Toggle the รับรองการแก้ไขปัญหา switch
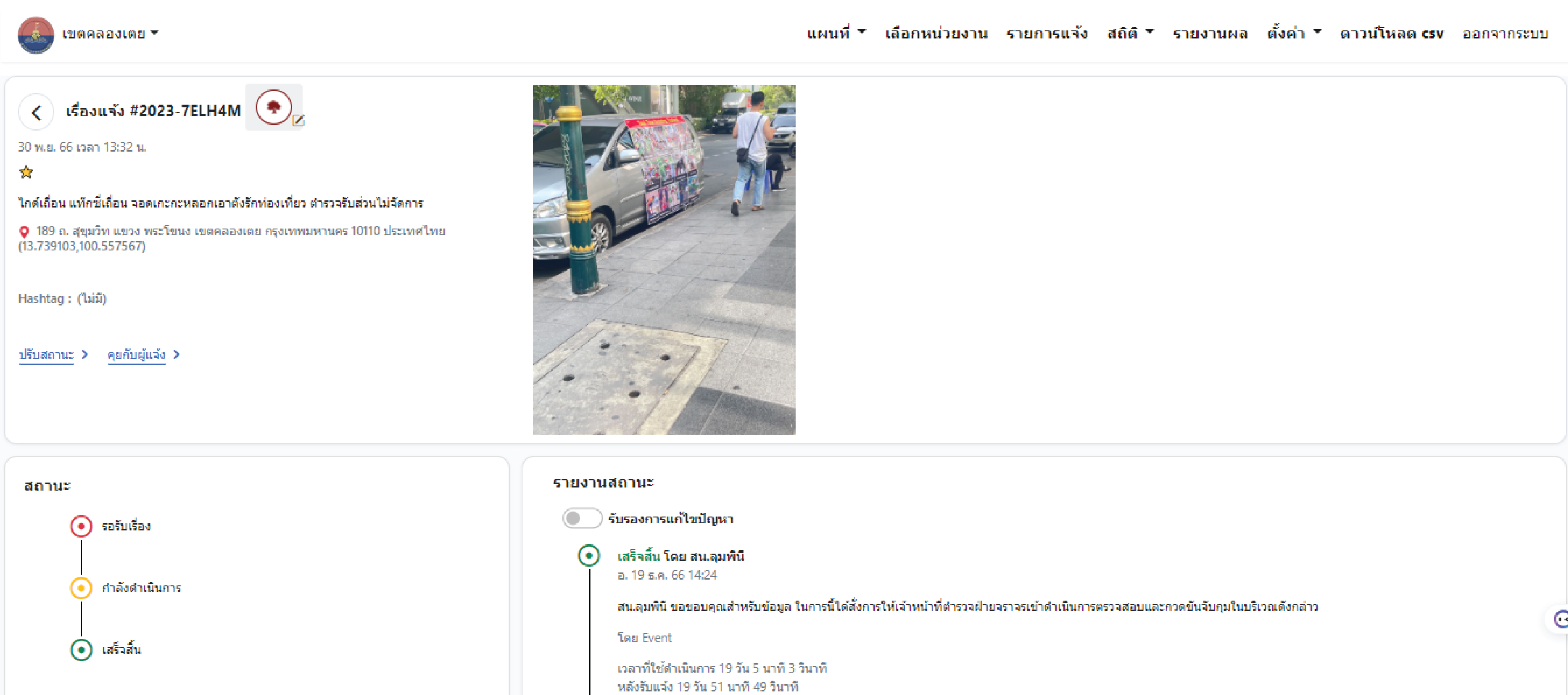1568x695 pixels. 582,518
